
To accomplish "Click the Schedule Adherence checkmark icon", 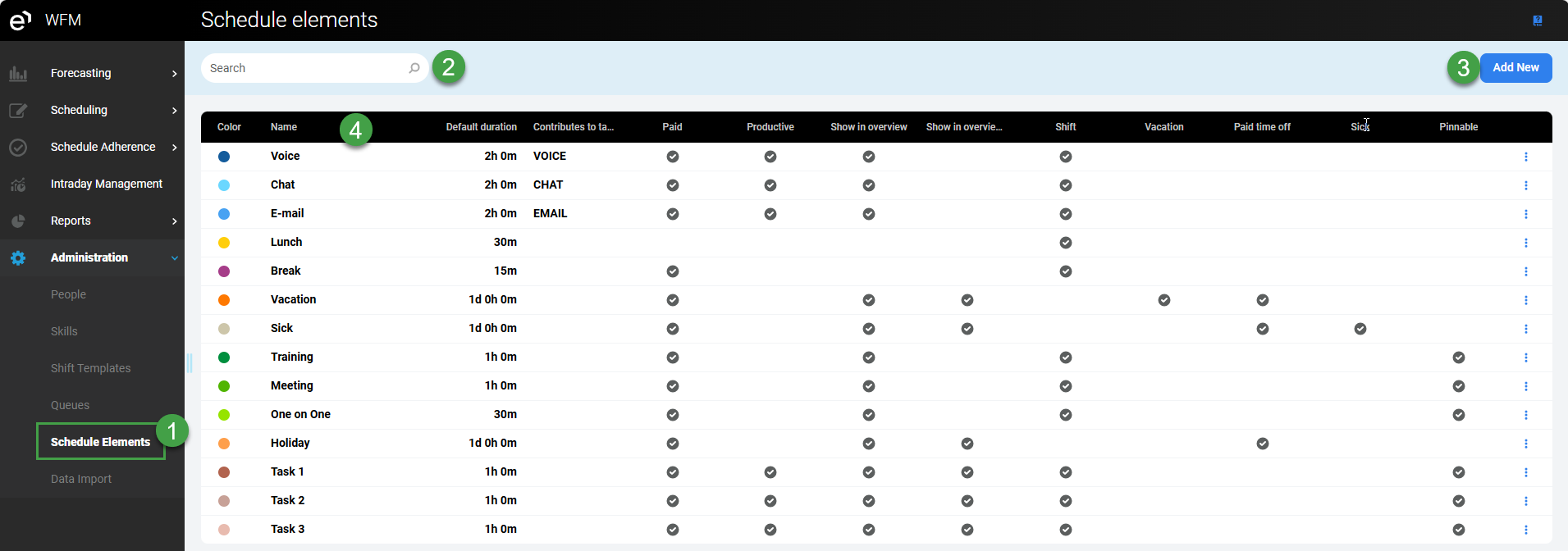I will 18,148.
